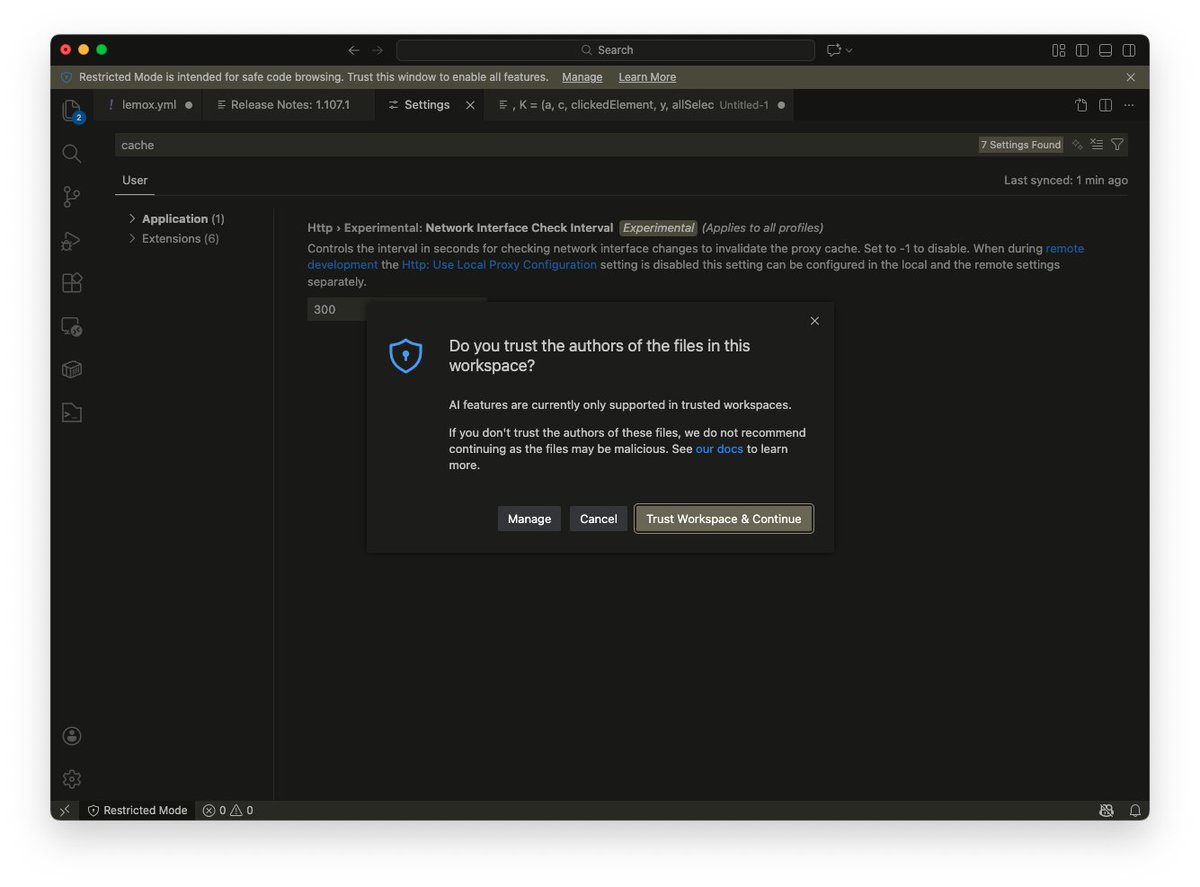Image resolution: width=1200 pixels, height=887 pixels.
Task: Go forward with the right arrow
Action: (x=377, y=50)
